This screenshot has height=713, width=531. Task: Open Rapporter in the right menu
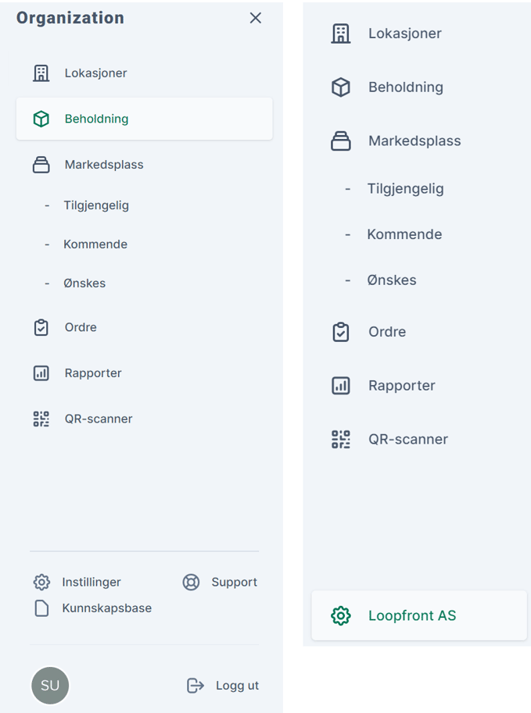401,386
